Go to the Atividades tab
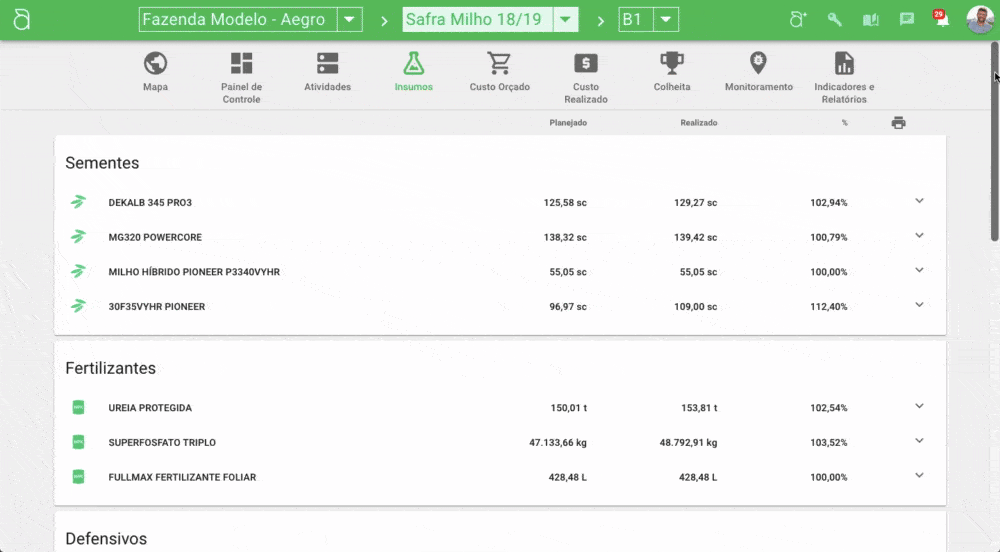This screenshot has width=1000, height=552. pyautogui.click(x=327, y=64)
